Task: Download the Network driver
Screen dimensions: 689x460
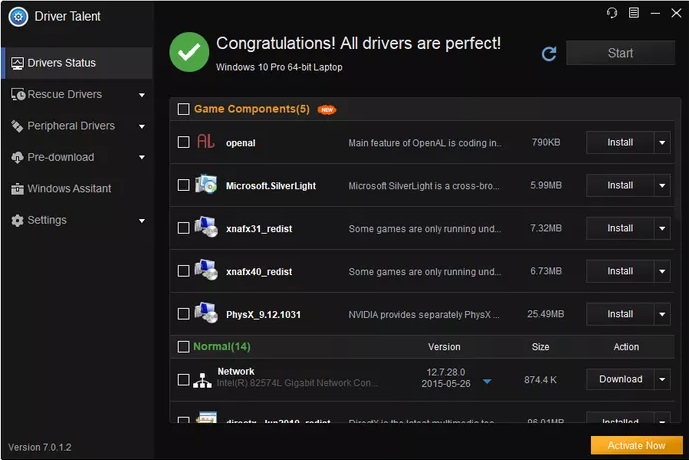Action: (620, 379)
